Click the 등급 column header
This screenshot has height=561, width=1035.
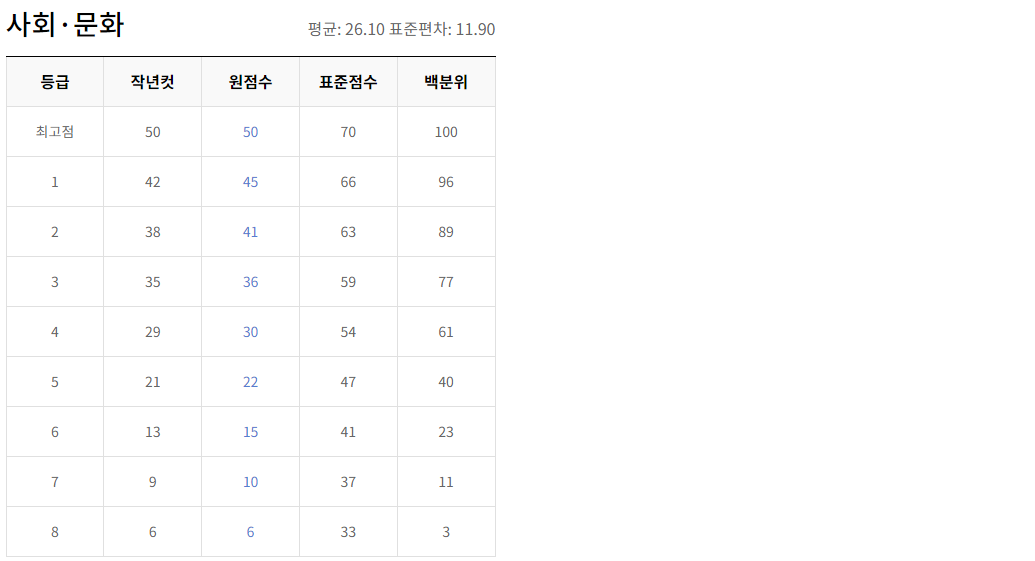coord(55,82)
